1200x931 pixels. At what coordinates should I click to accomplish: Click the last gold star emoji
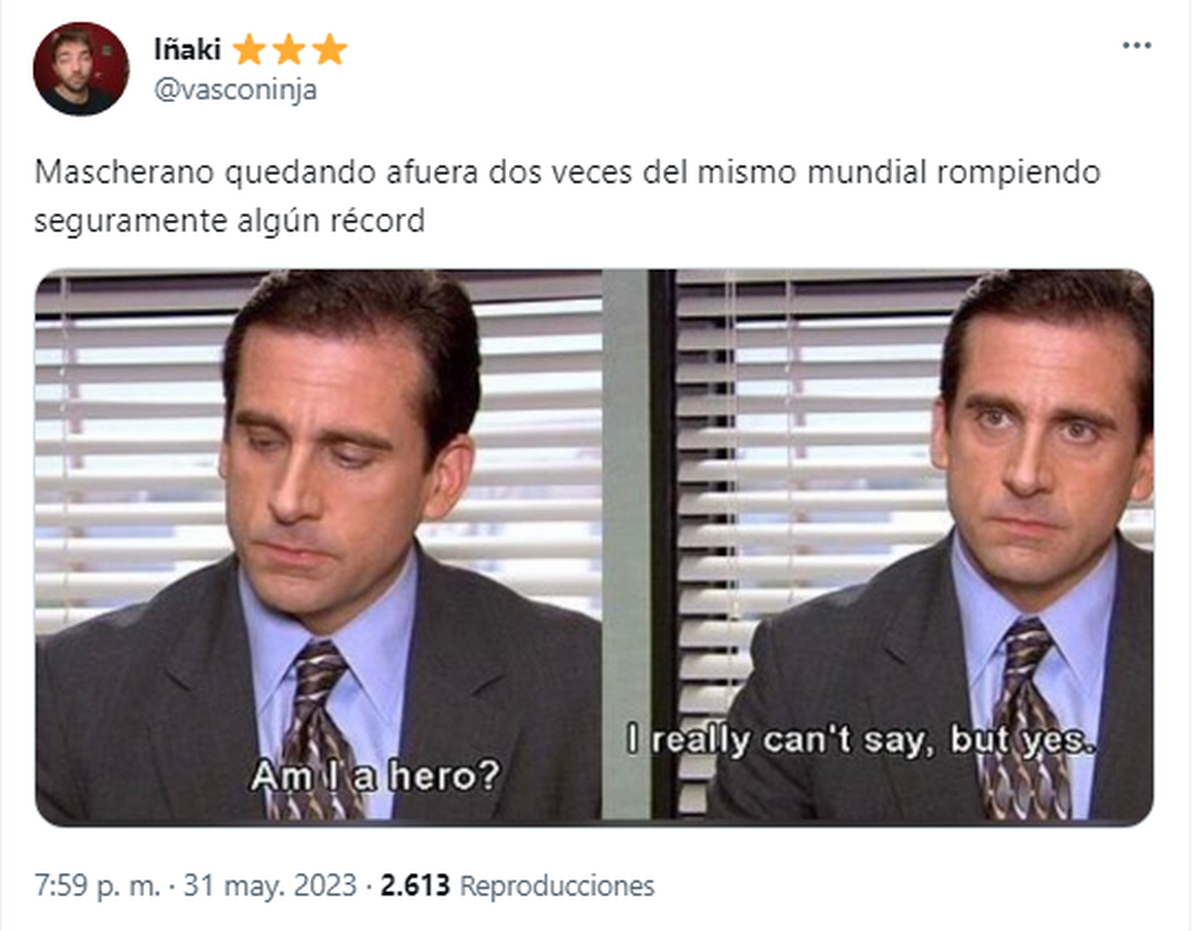pos(329,49)
